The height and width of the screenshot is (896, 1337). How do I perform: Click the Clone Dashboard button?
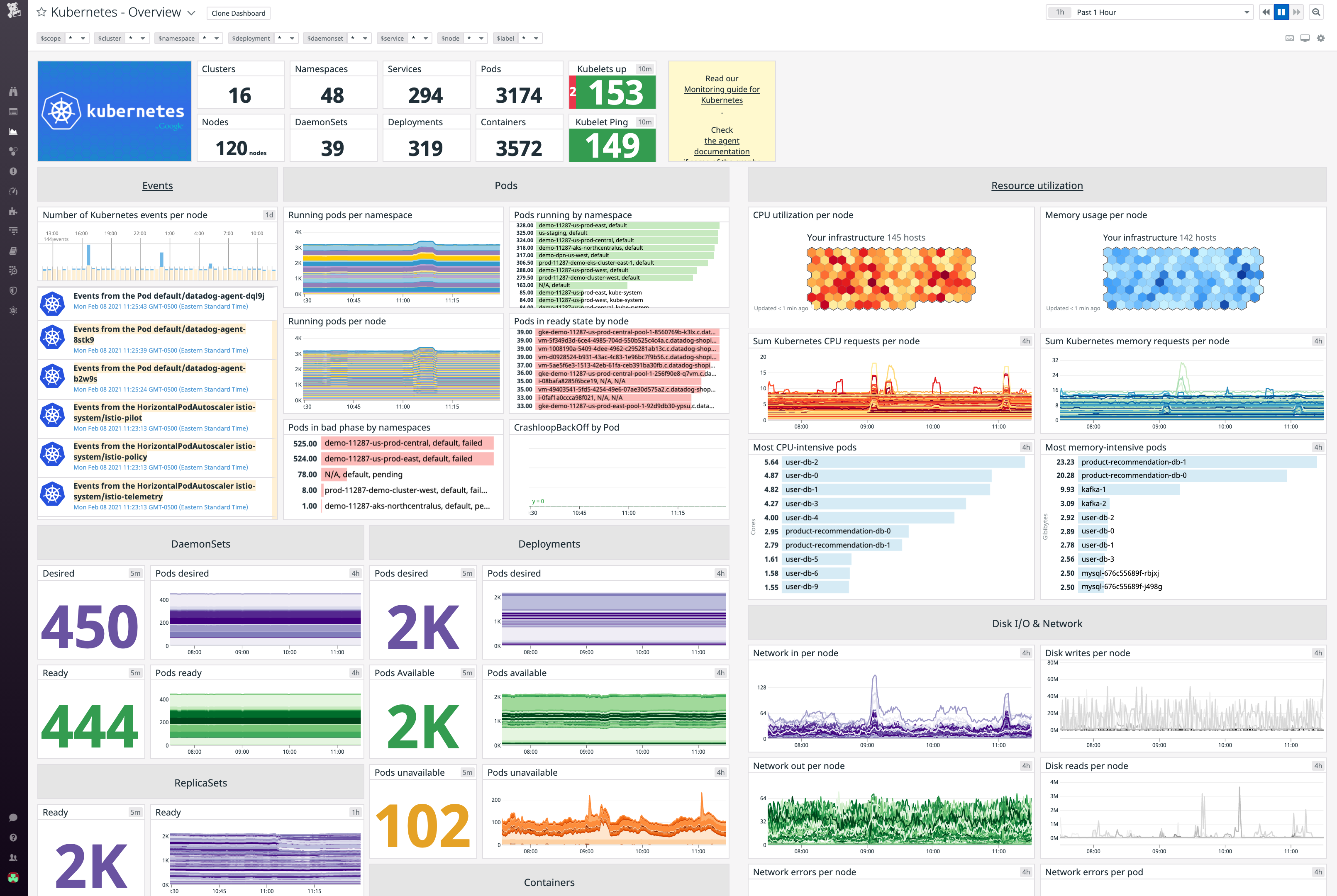[238, 12]
